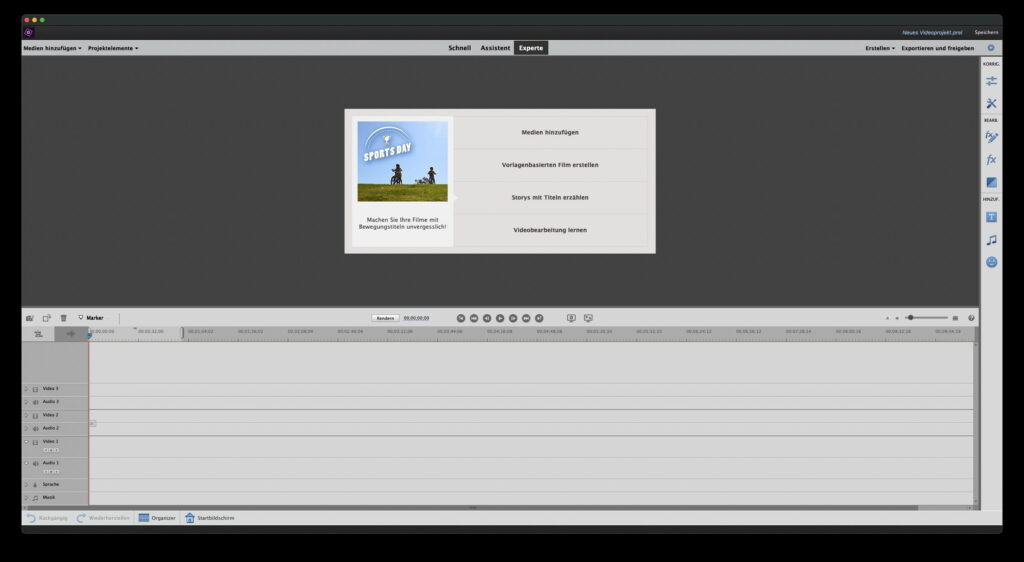Switch to the Schnell tab
This screenshot has width=1024, height=562.
coord(459,48)
